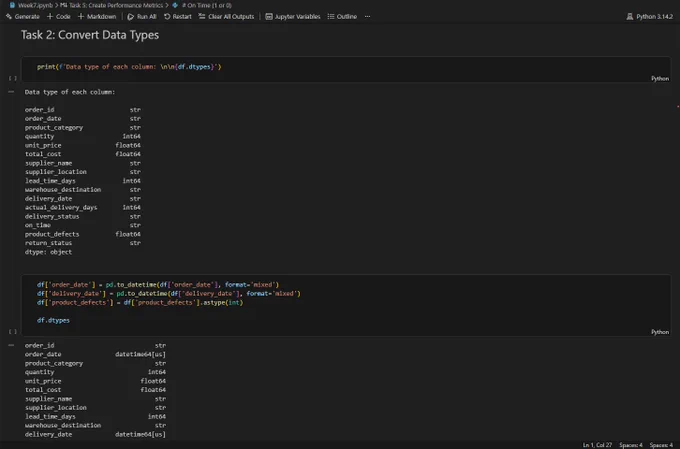Change the first cell's Python language mode
The image size is (680, 449).
(x=660, y=79)
